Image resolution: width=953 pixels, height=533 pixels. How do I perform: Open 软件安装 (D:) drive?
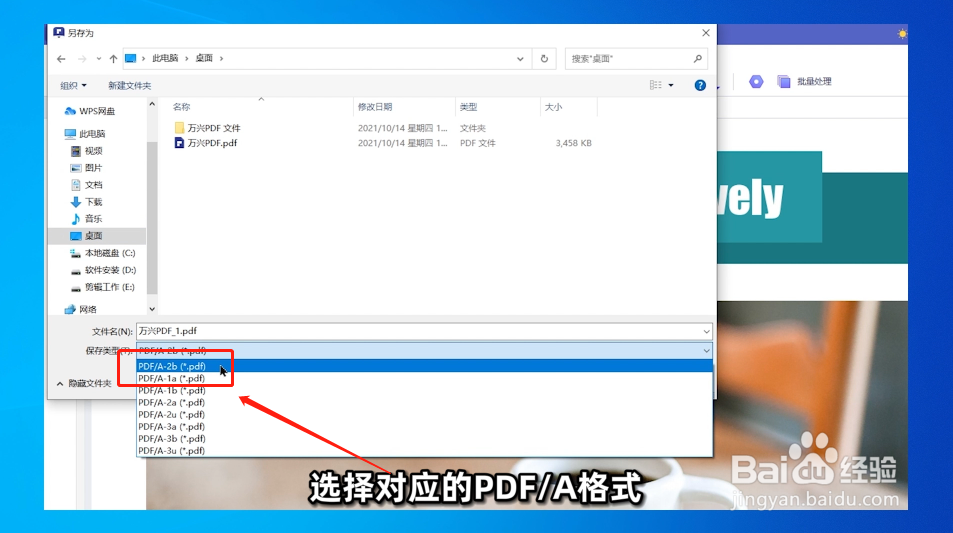pyautogui.click(x=103, y=270)
